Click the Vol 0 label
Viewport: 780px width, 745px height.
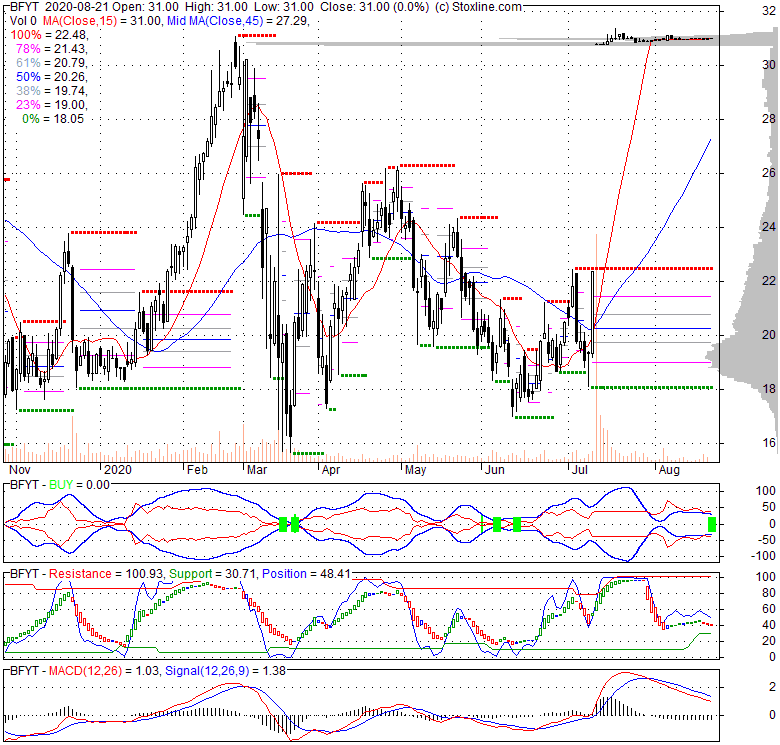coord(23,21)
